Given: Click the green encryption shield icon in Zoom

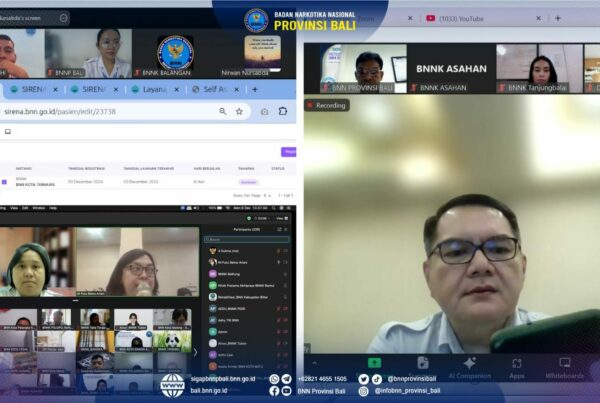Looking at the screenshot, I should 249,218.
